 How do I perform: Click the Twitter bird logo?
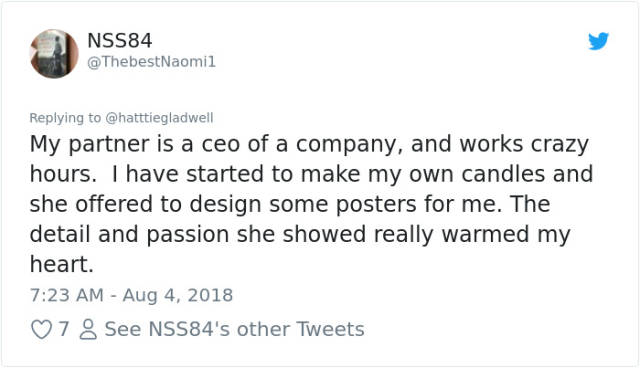coord(598,41)
